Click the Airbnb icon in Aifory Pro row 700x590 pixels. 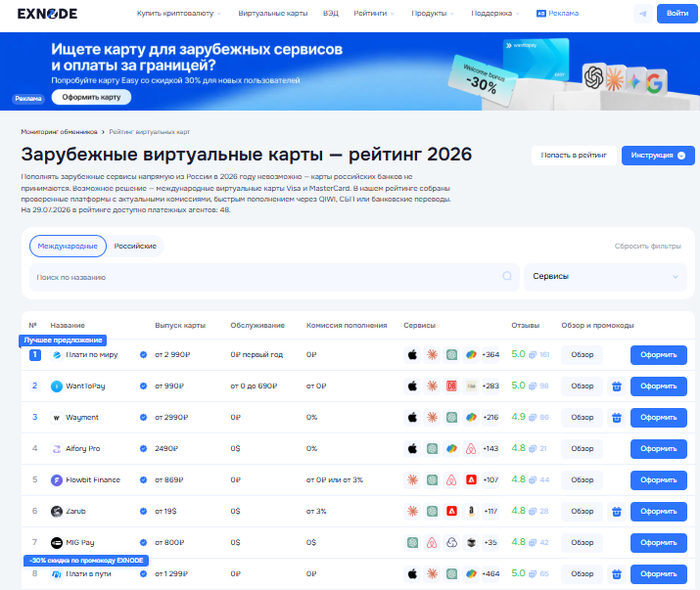tap(471, 449)
